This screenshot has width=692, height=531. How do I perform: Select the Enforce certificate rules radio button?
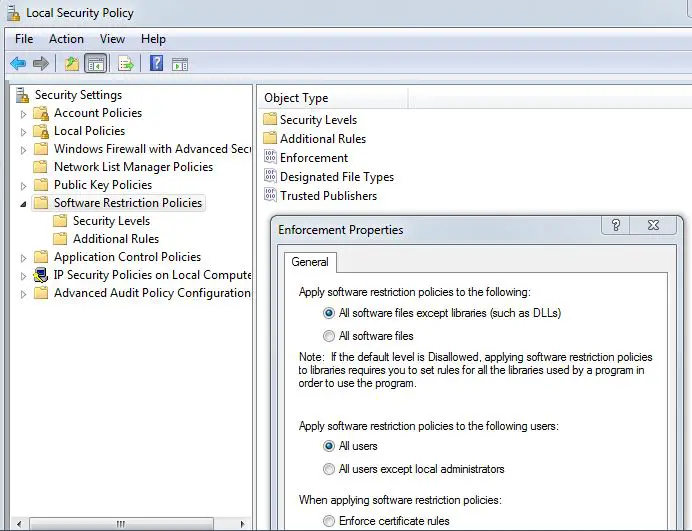pos(329,521)
